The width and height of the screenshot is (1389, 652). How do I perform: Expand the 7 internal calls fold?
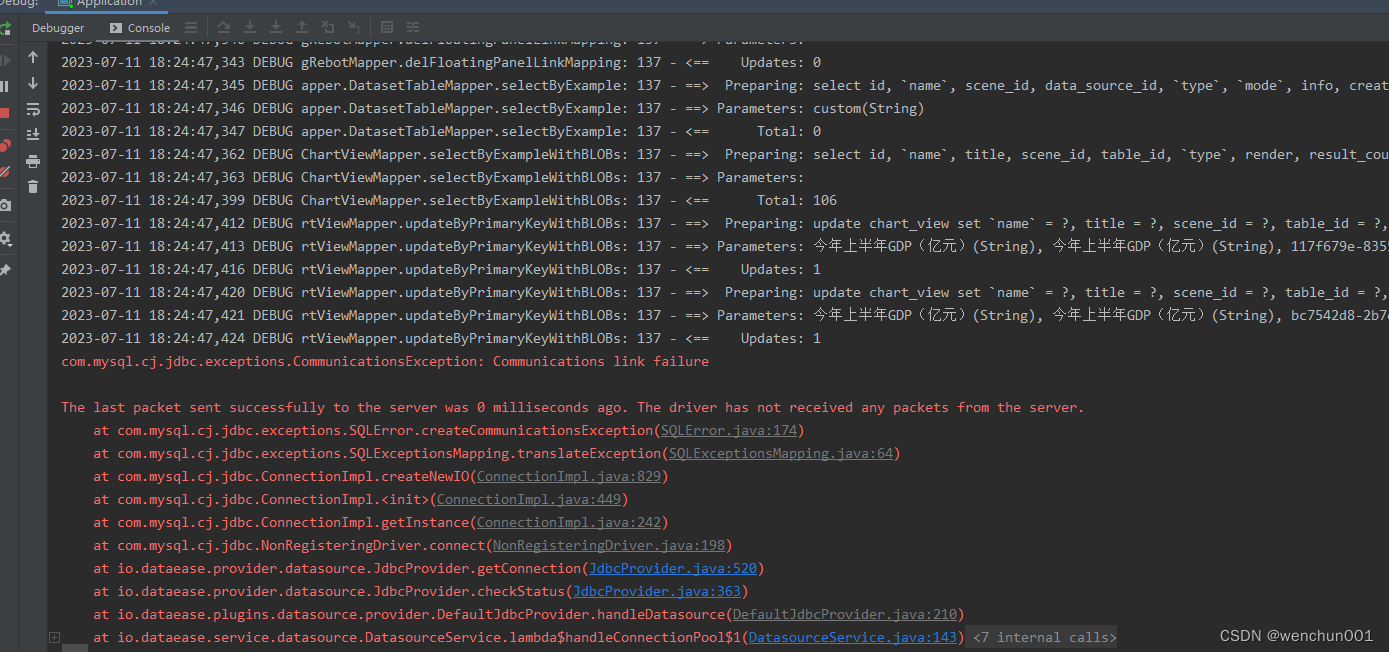coord(1042,638)
